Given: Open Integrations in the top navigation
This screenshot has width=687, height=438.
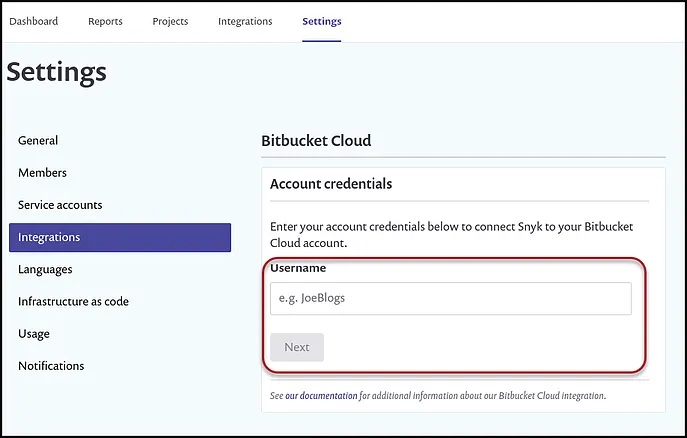Looking at the screenshot, I should 245,21.
